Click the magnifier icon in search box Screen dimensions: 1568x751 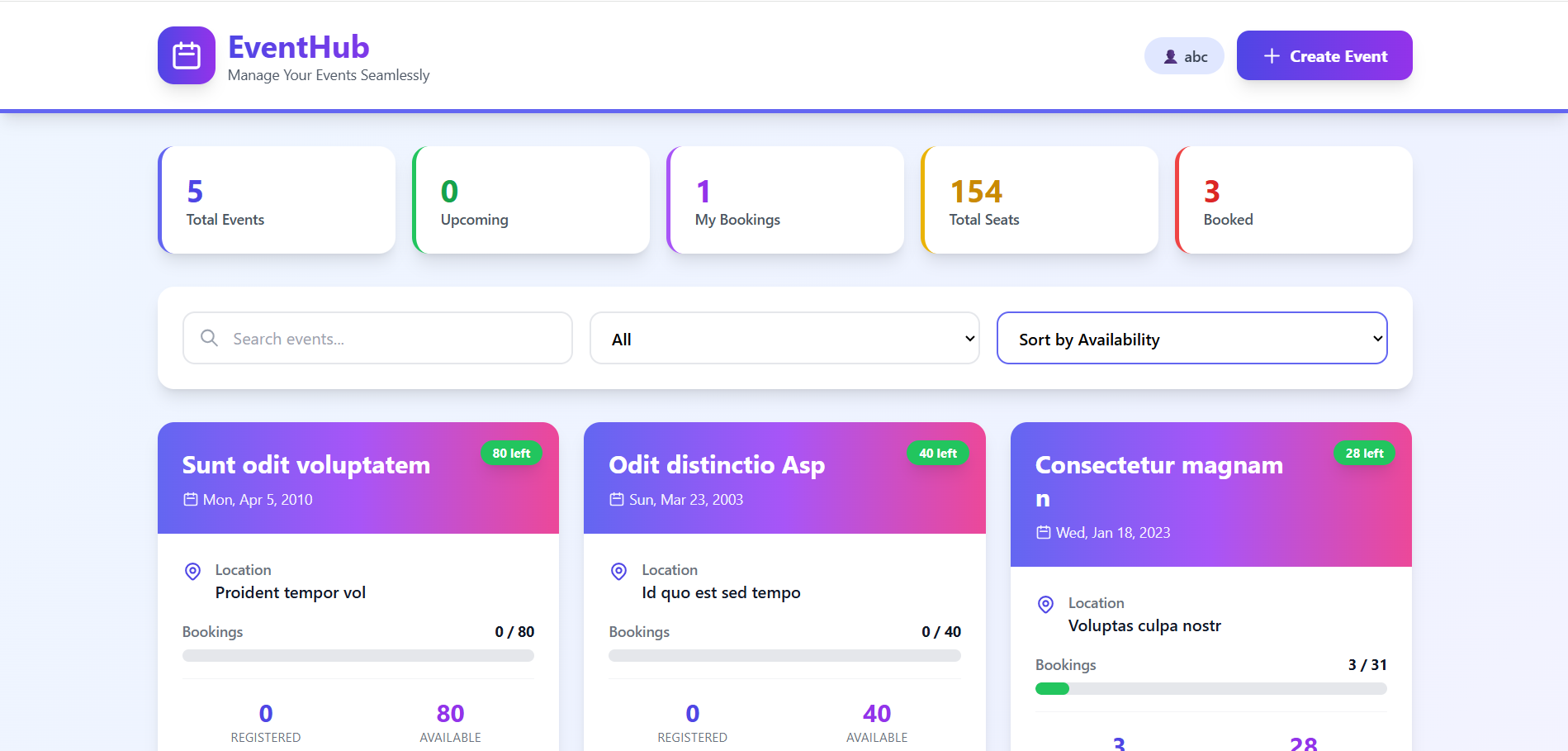coord(210,338)
